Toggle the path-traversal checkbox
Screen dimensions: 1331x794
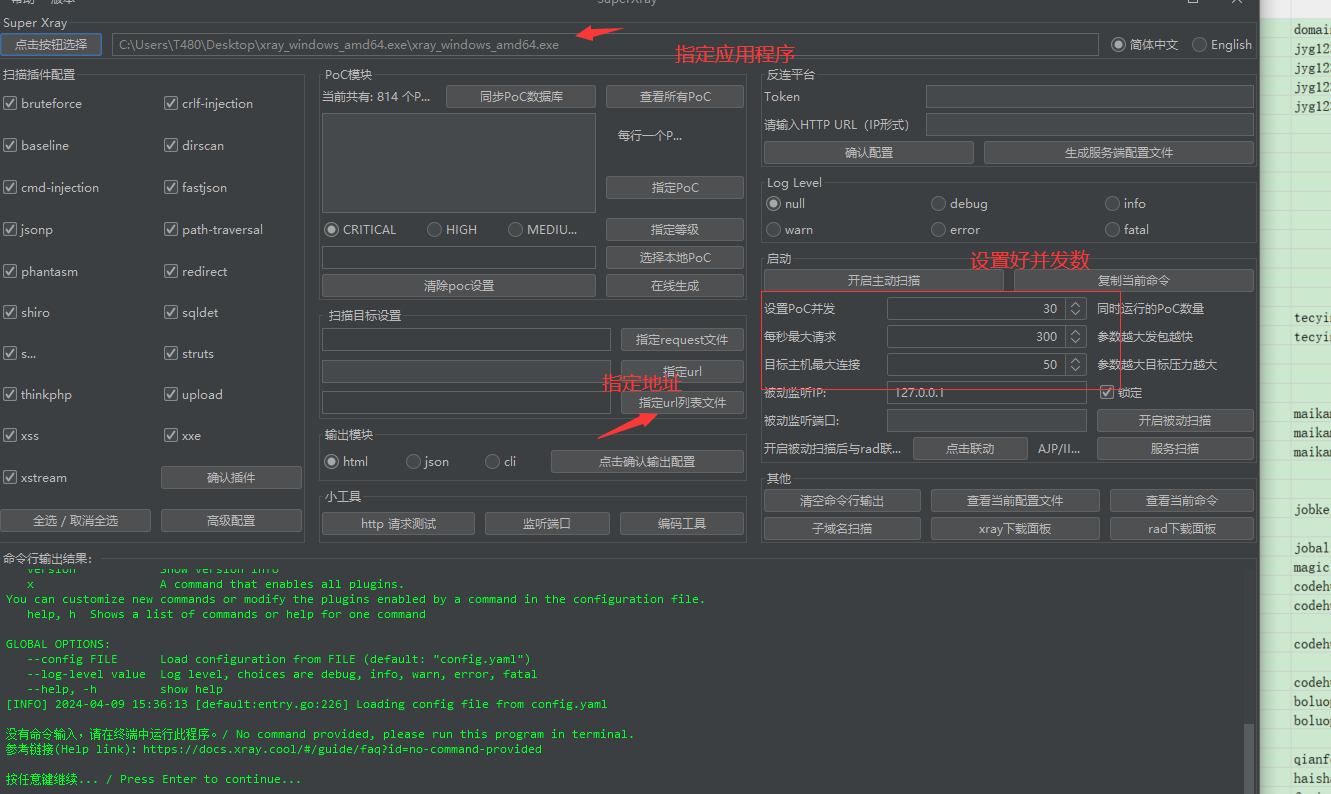pyautogui.click(x=171, y=229)
